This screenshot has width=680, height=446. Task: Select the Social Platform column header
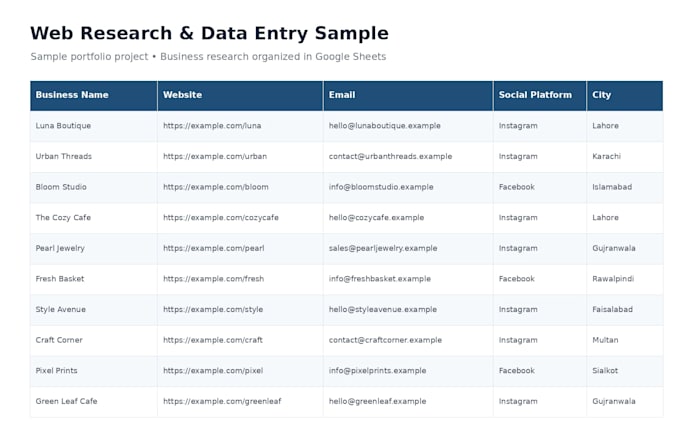point(540,95)
